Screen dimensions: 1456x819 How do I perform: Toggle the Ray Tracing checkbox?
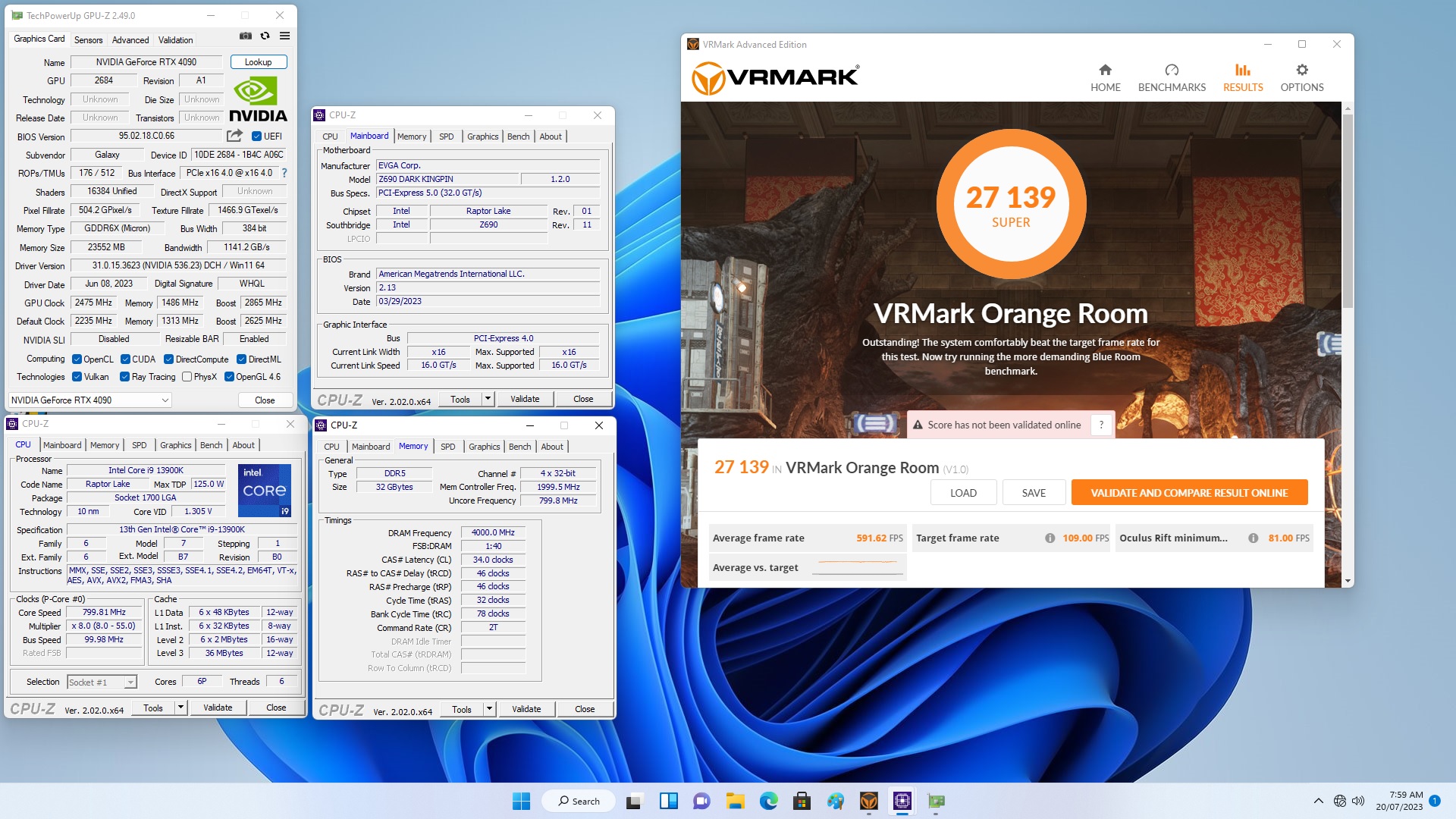point(124,377)
